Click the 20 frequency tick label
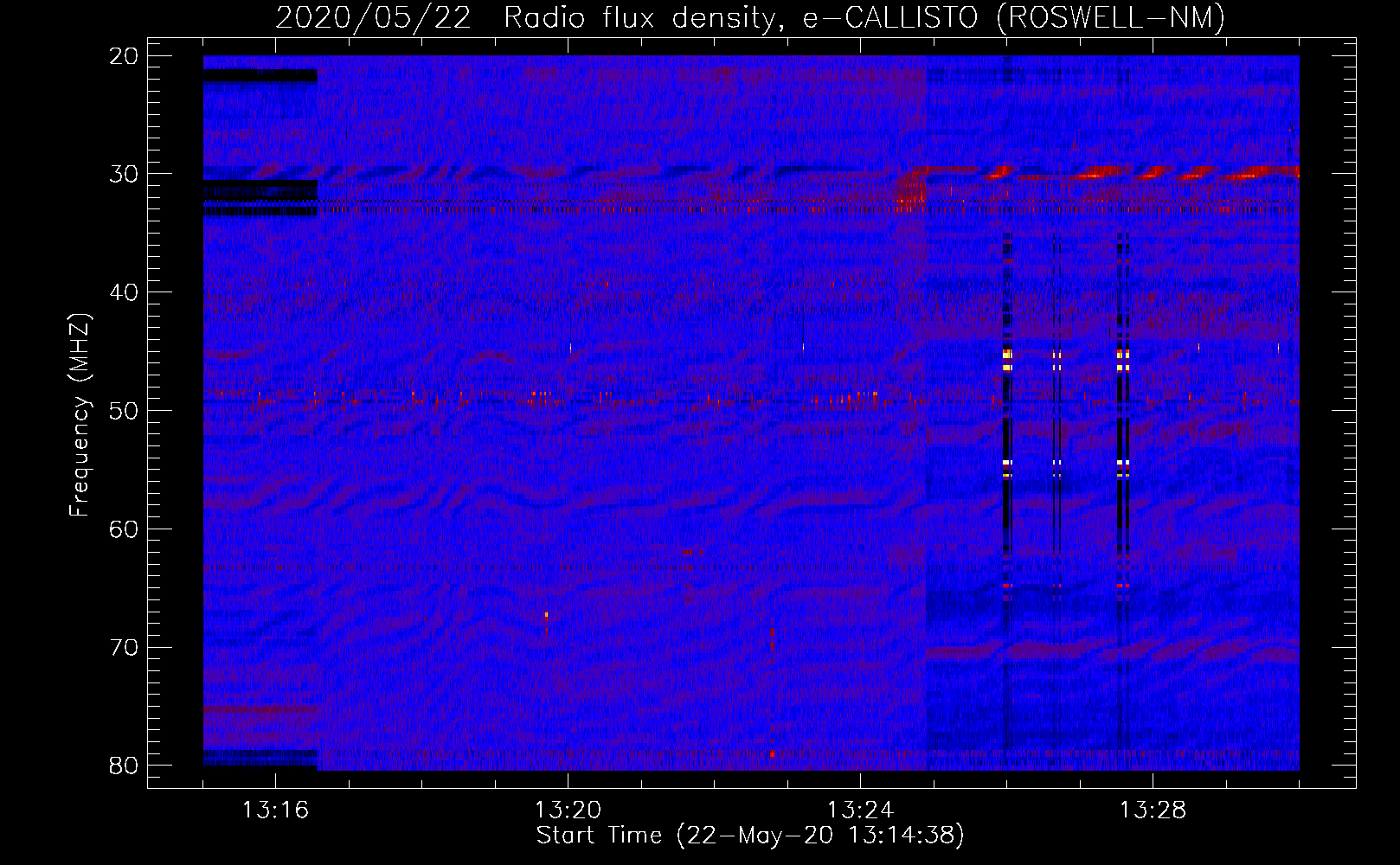Viewport: 1400px width, 865px height. click(x=124, y=56)
